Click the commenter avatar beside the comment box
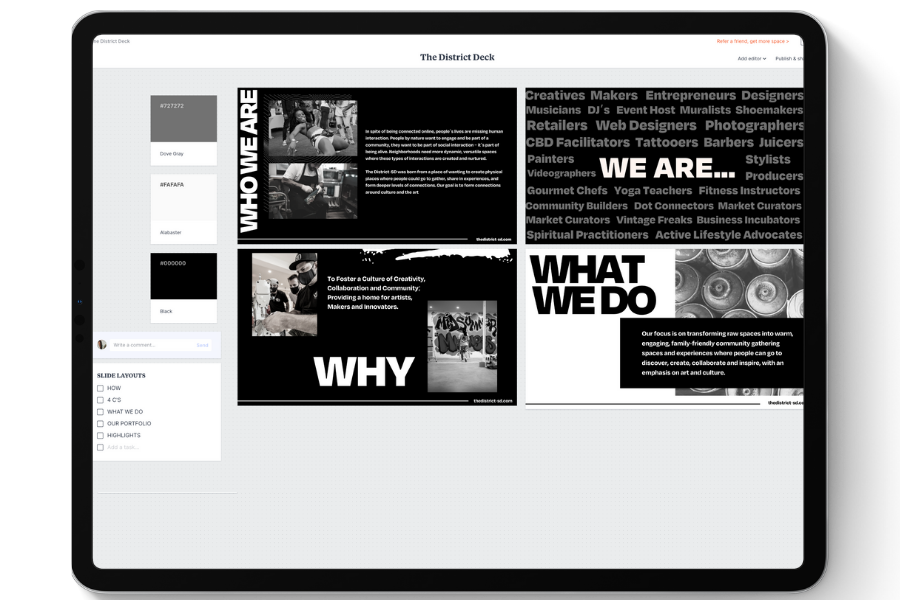Screen dimensions: 900x600 point(102,344)
